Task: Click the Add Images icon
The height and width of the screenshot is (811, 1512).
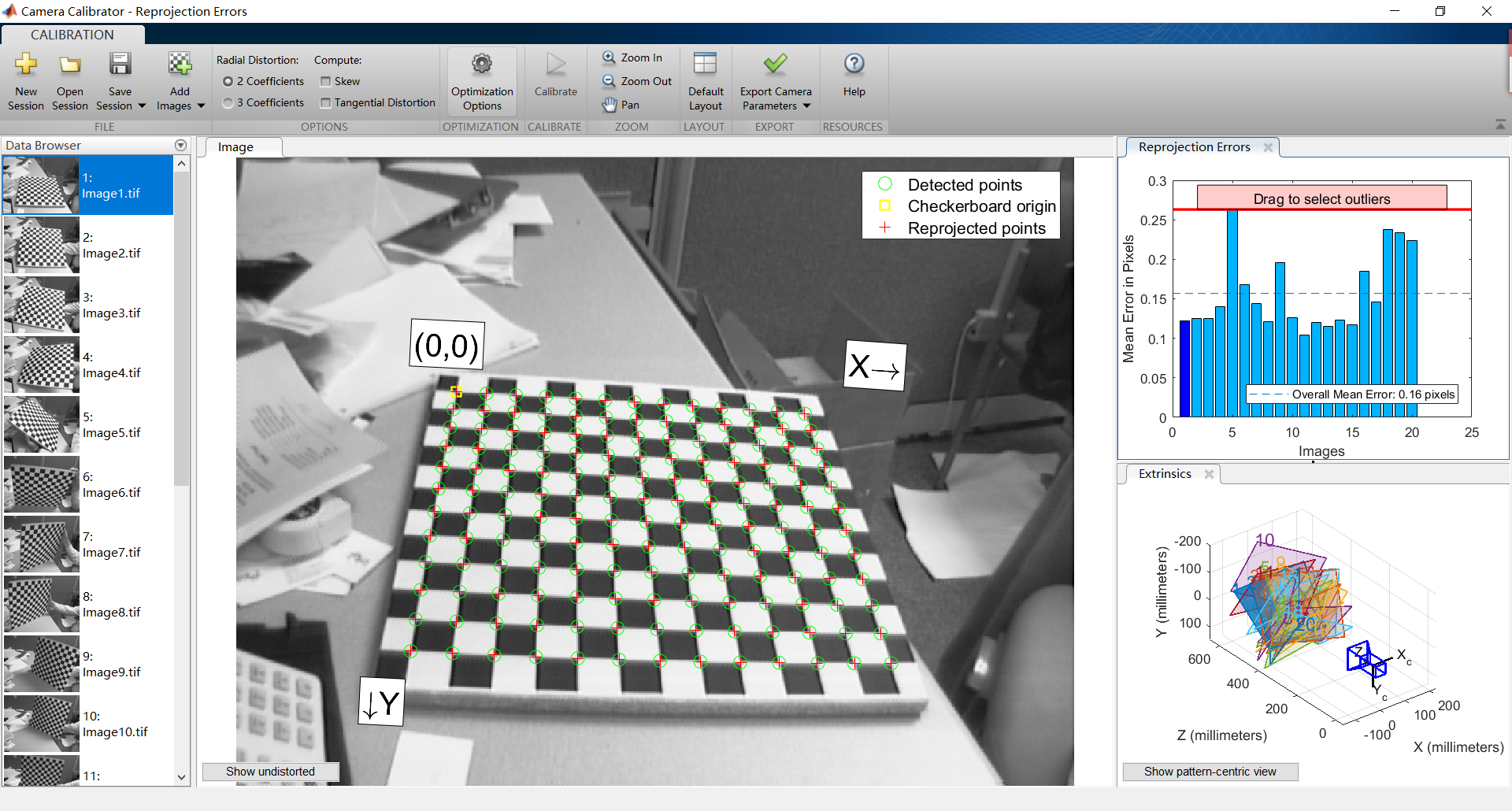Action: [180, 64]
